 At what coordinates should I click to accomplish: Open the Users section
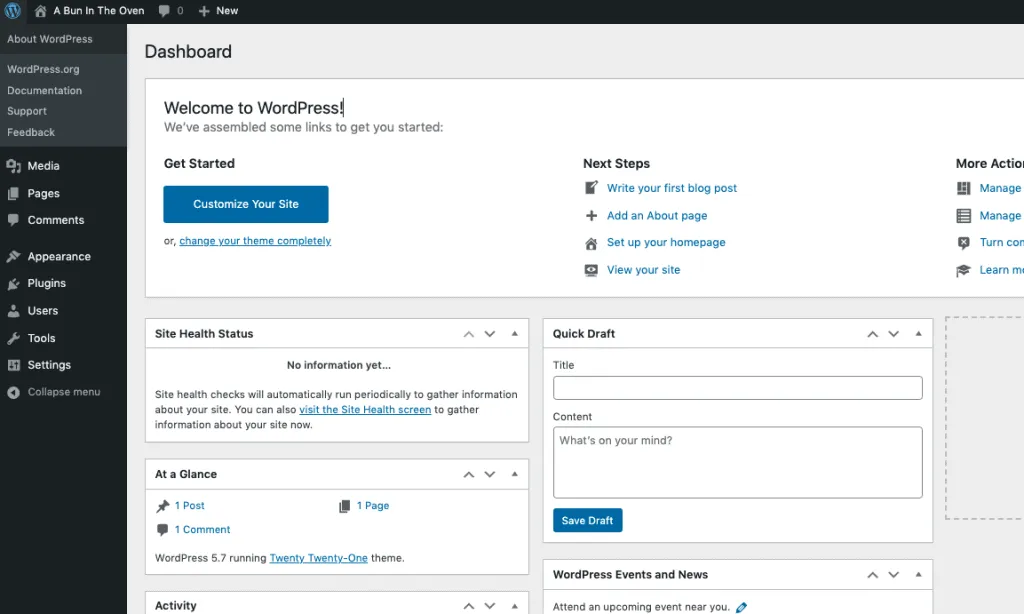click(x=40, y=310)
